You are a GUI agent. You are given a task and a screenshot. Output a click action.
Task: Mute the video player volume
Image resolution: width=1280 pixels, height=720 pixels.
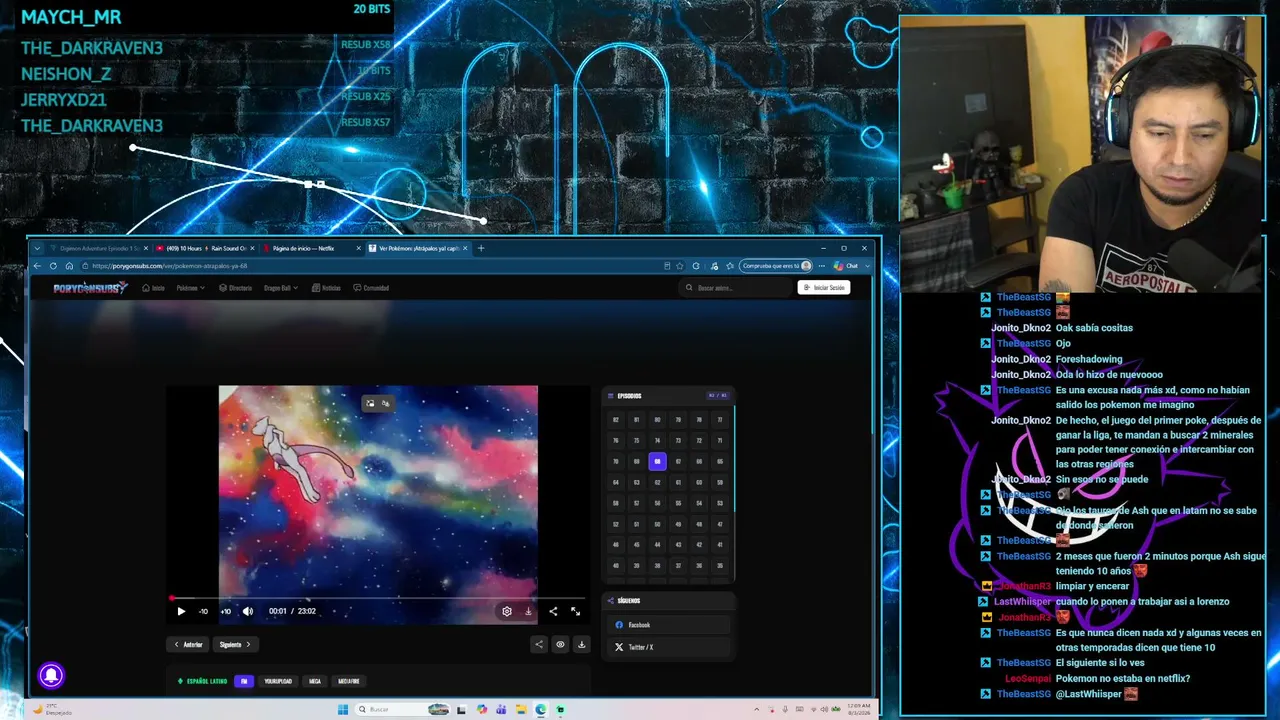pos(248,611)
